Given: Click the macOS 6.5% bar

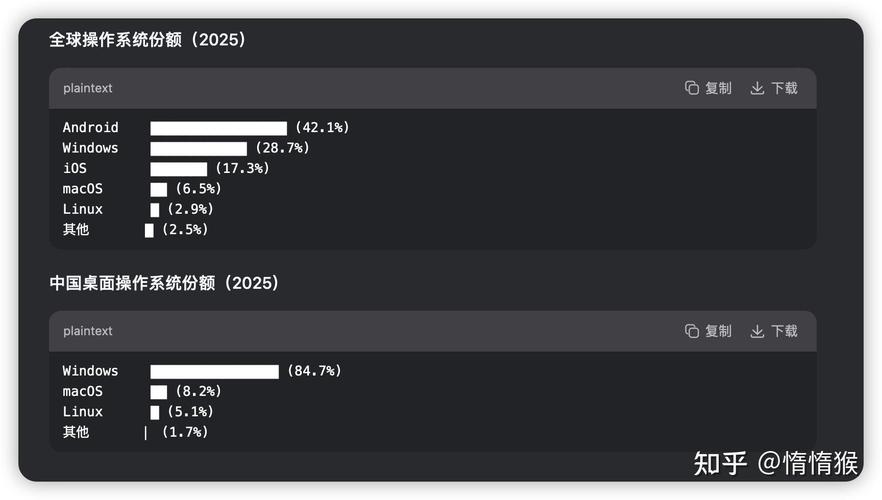Looking at the screenshot, I should tap(158, 189).
